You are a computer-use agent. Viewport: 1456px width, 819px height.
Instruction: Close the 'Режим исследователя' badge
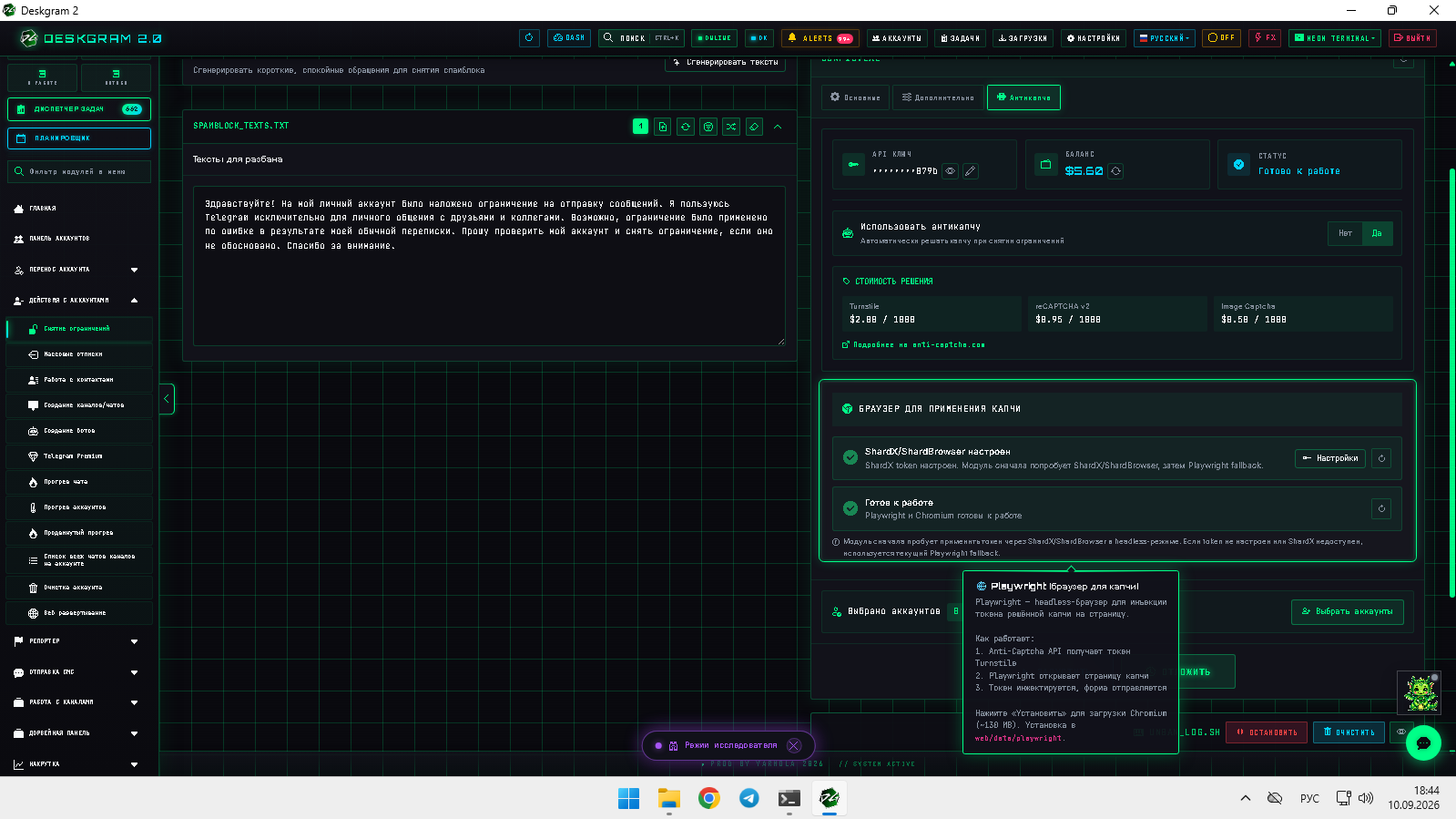pyautogui.click(x=794, y=745)
